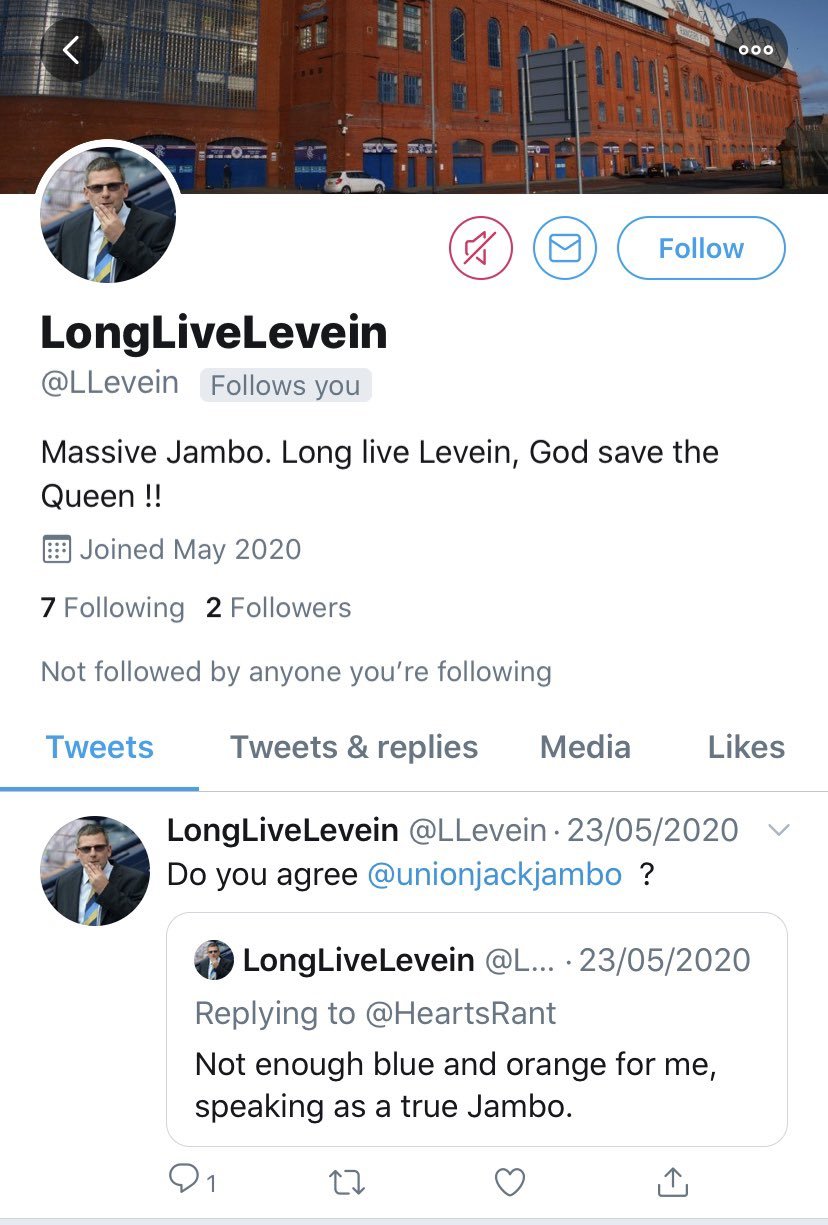Screen dimensions: 828x1225
Task: Switch to the Media tab
Action: tap(585, 747)
